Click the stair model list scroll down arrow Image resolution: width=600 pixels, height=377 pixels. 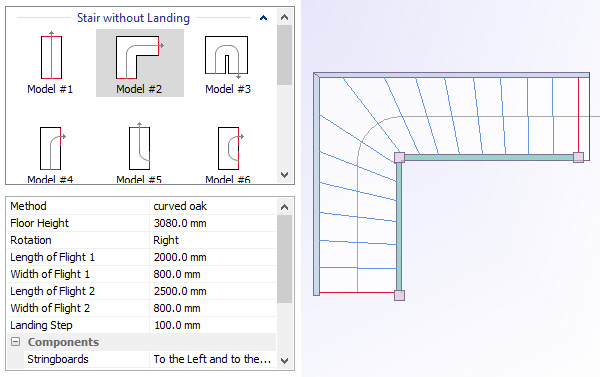click(x=284, y=175)
